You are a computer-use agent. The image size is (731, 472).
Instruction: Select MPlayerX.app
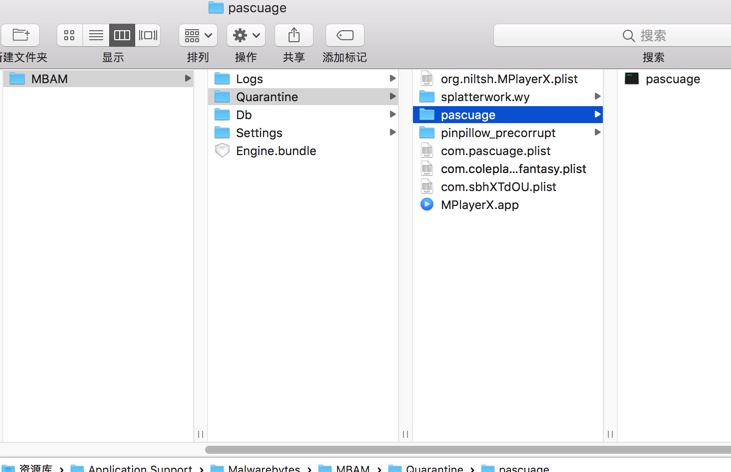pos(508,205)
